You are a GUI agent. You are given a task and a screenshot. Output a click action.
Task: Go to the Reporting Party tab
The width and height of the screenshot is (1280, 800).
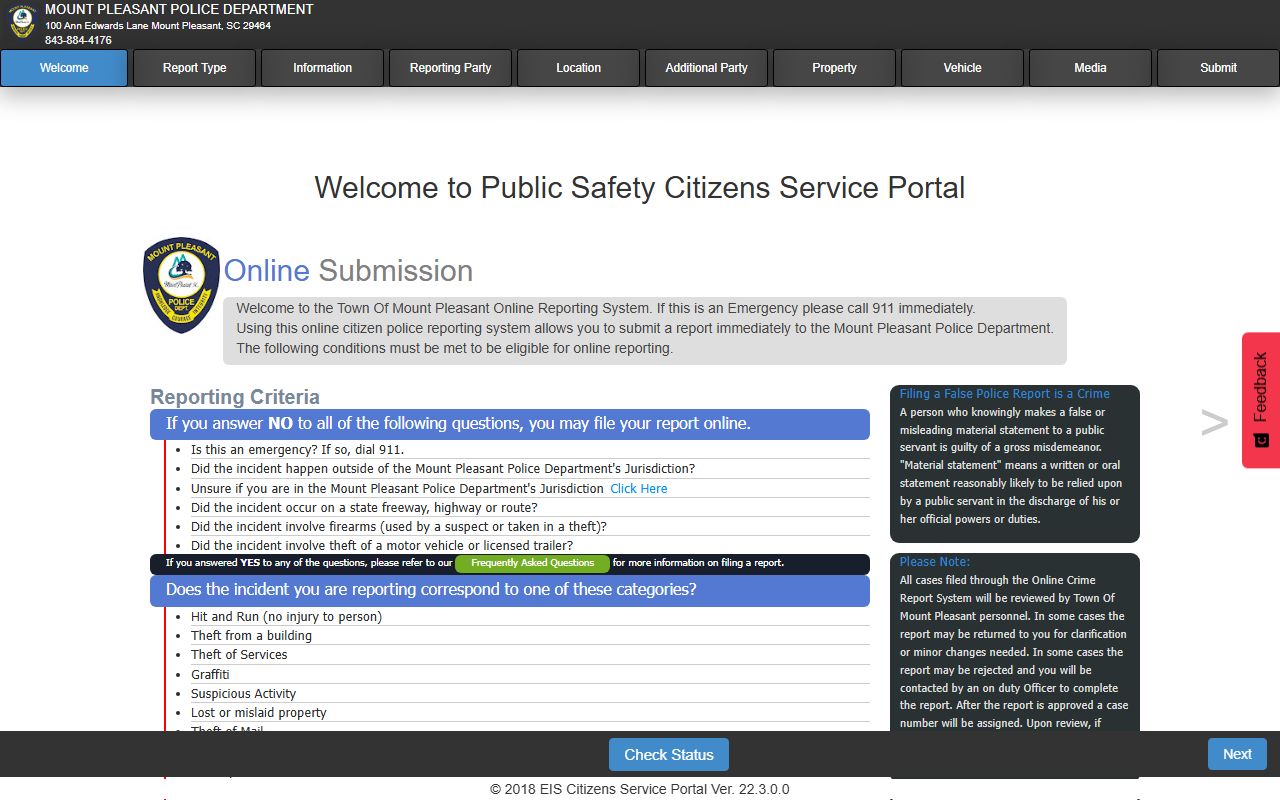(x=450, y=68)
